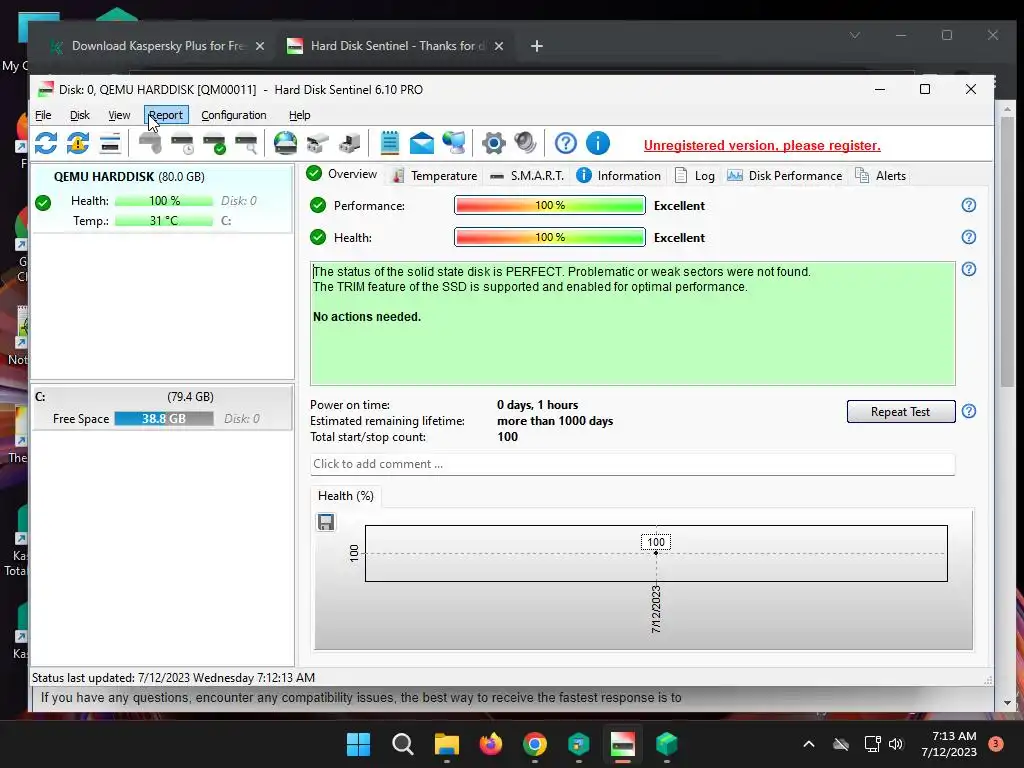The image size is (1024, 768).
Task: Click the blue info circle toolbar icon
Action: tap(598, 143)
